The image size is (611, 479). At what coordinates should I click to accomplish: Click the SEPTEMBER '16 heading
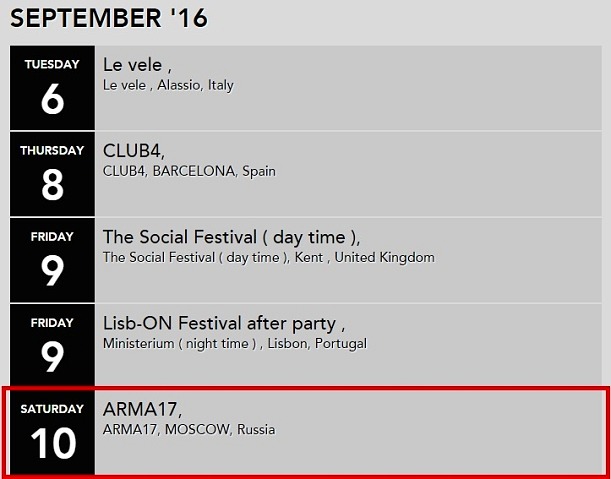(110, 18)
